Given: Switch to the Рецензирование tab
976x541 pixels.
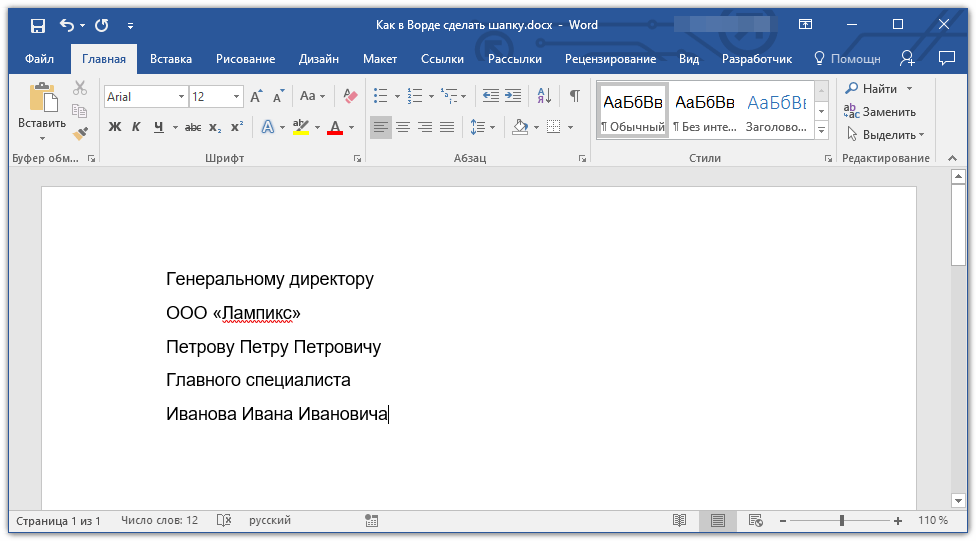Looking at the screenshot, I should tap(610, 59).
